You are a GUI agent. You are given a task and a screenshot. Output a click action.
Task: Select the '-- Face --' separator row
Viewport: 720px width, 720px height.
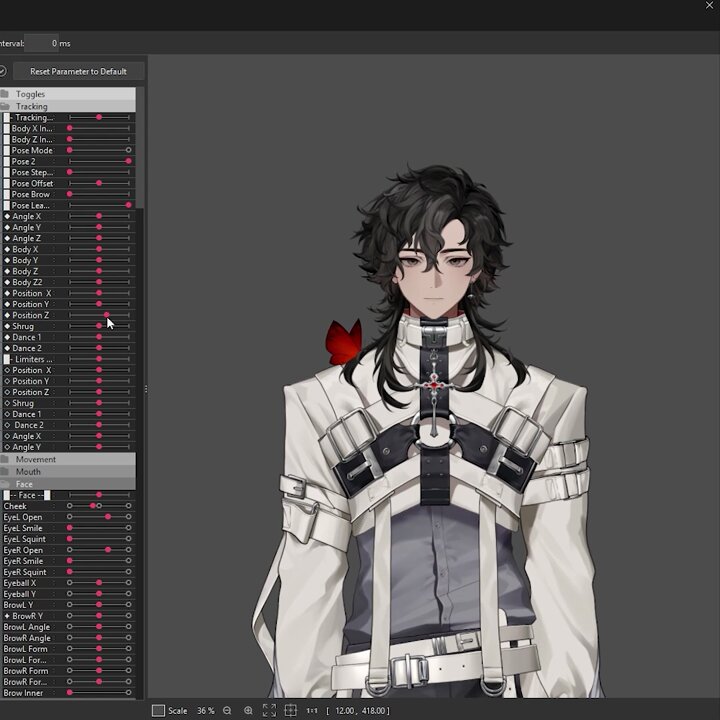pyautogui.click(x=68, y=495)
